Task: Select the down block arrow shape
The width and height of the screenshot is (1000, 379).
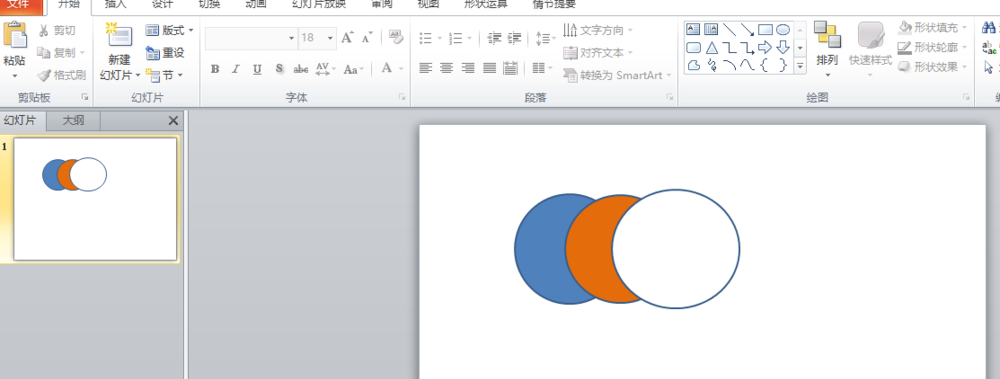Action: click(783, 47)
